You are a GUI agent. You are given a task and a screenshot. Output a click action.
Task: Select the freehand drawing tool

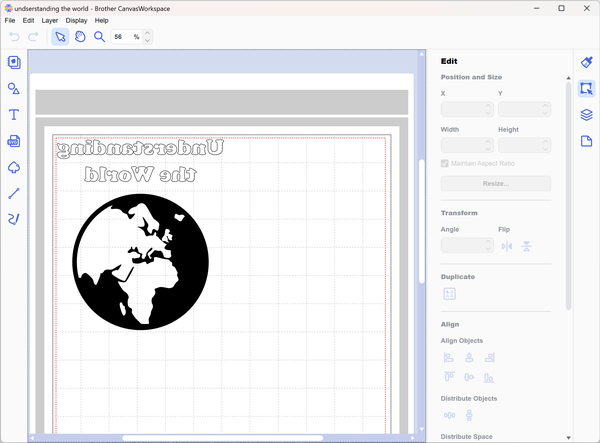(x=14, y=219)
